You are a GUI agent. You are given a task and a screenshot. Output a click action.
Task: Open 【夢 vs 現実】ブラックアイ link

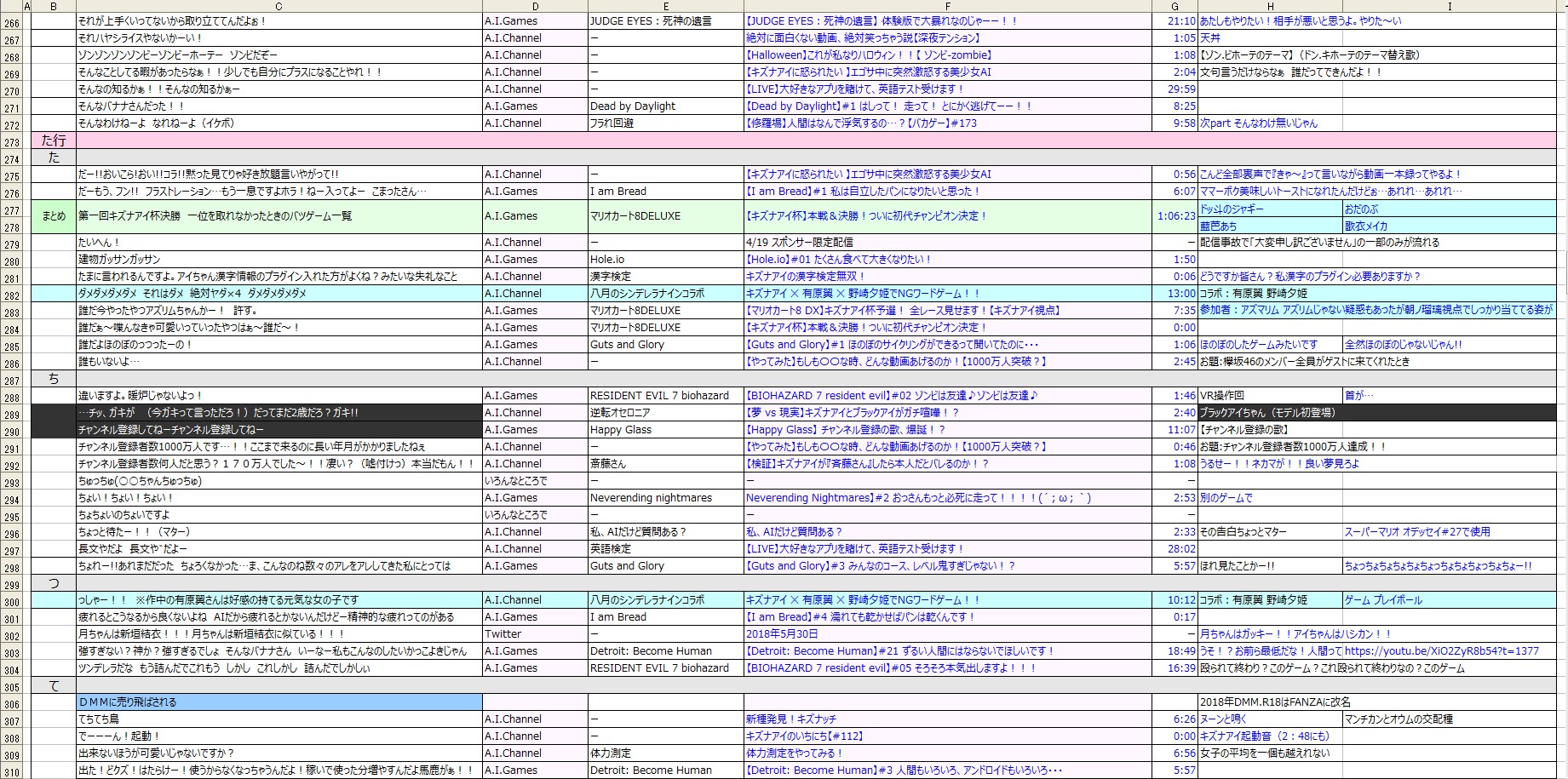(x=853, y=412)
